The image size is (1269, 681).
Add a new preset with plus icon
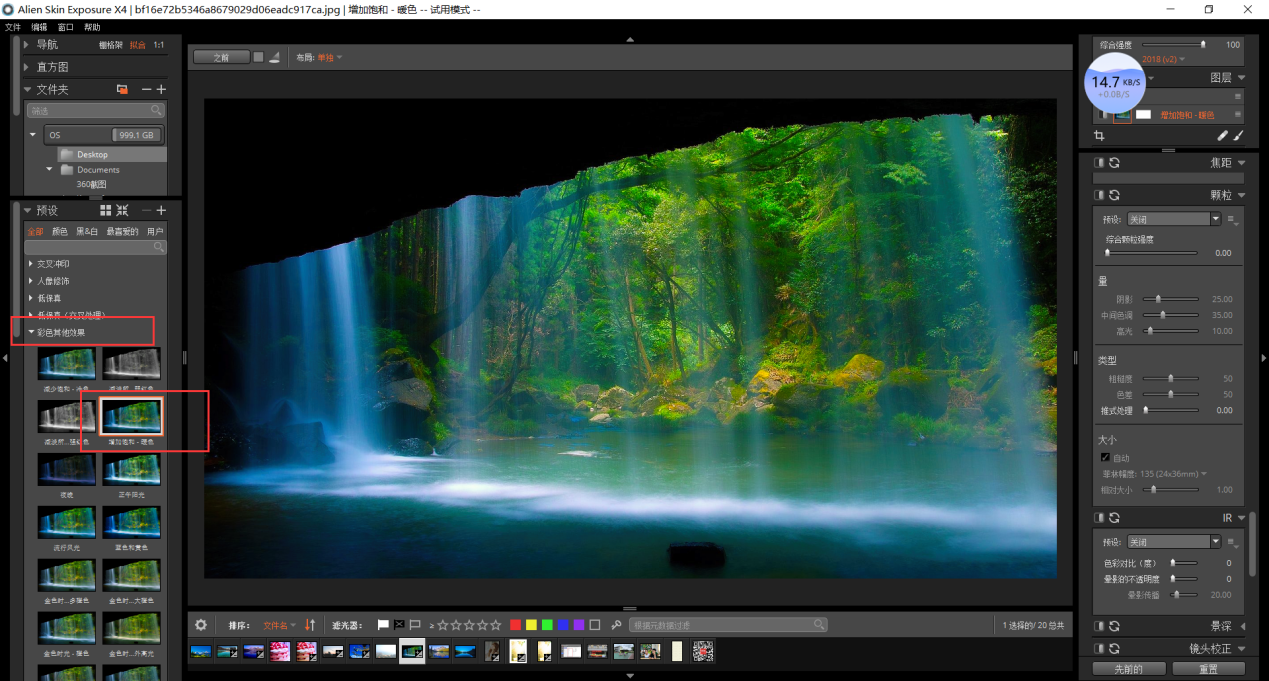161,210
